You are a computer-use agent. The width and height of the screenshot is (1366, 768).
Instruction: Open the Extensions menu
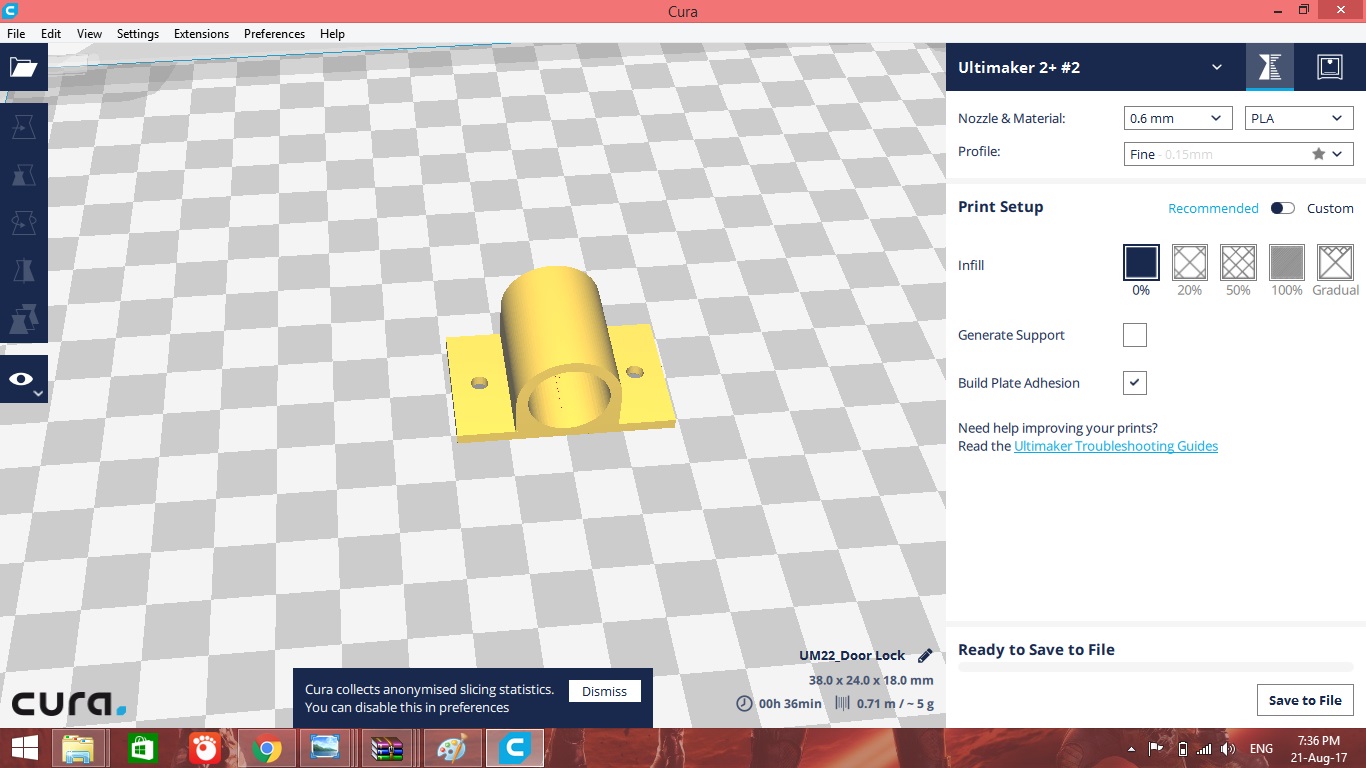201,33
